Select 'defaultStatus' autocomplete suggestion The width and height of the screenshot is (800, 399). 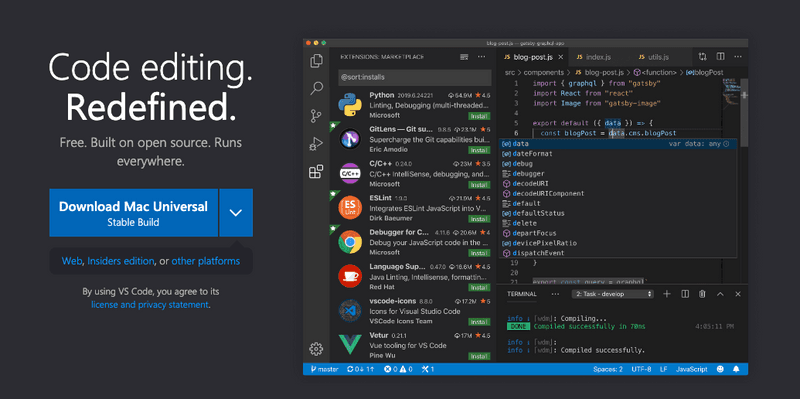(x=618, y=213)
